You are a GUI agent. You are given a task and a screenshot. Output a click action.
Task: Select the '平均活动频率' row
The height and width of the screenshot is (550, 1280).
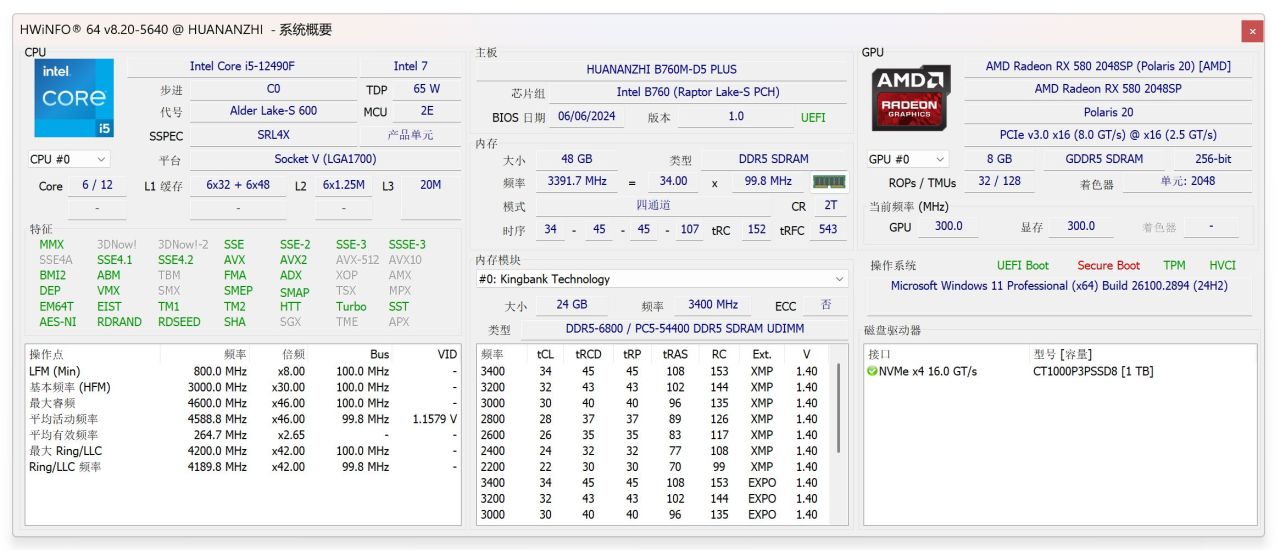coord(243,419)
